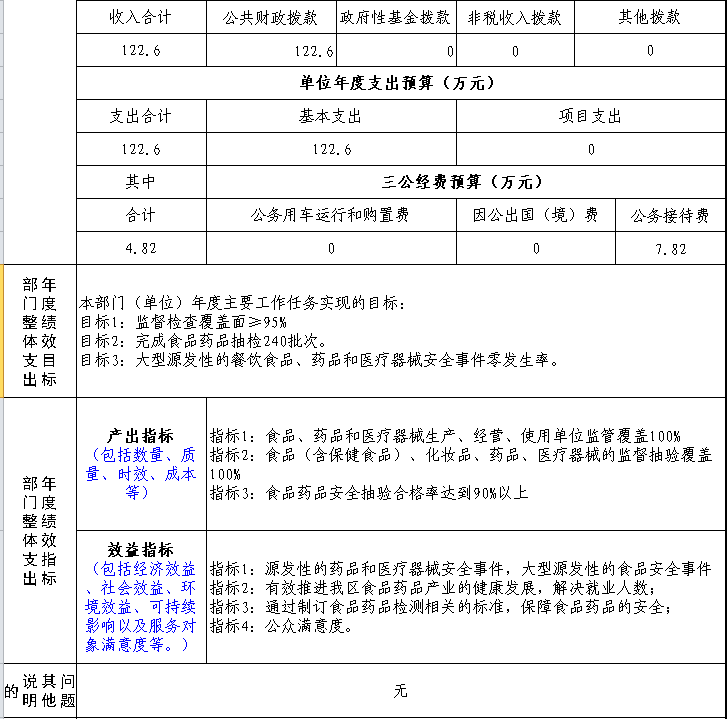Select 指标1 源发性的药品和医疗器械 line
Viewport: 727px width, 719px height.
pyautogui.click(x=461, y=569)
